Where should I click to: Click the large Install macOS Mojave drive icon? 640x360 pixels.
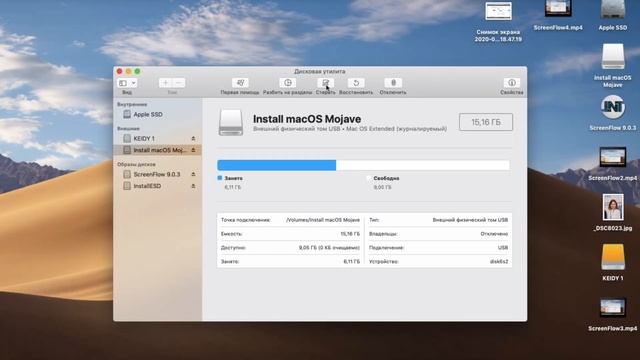coord(231,122)
